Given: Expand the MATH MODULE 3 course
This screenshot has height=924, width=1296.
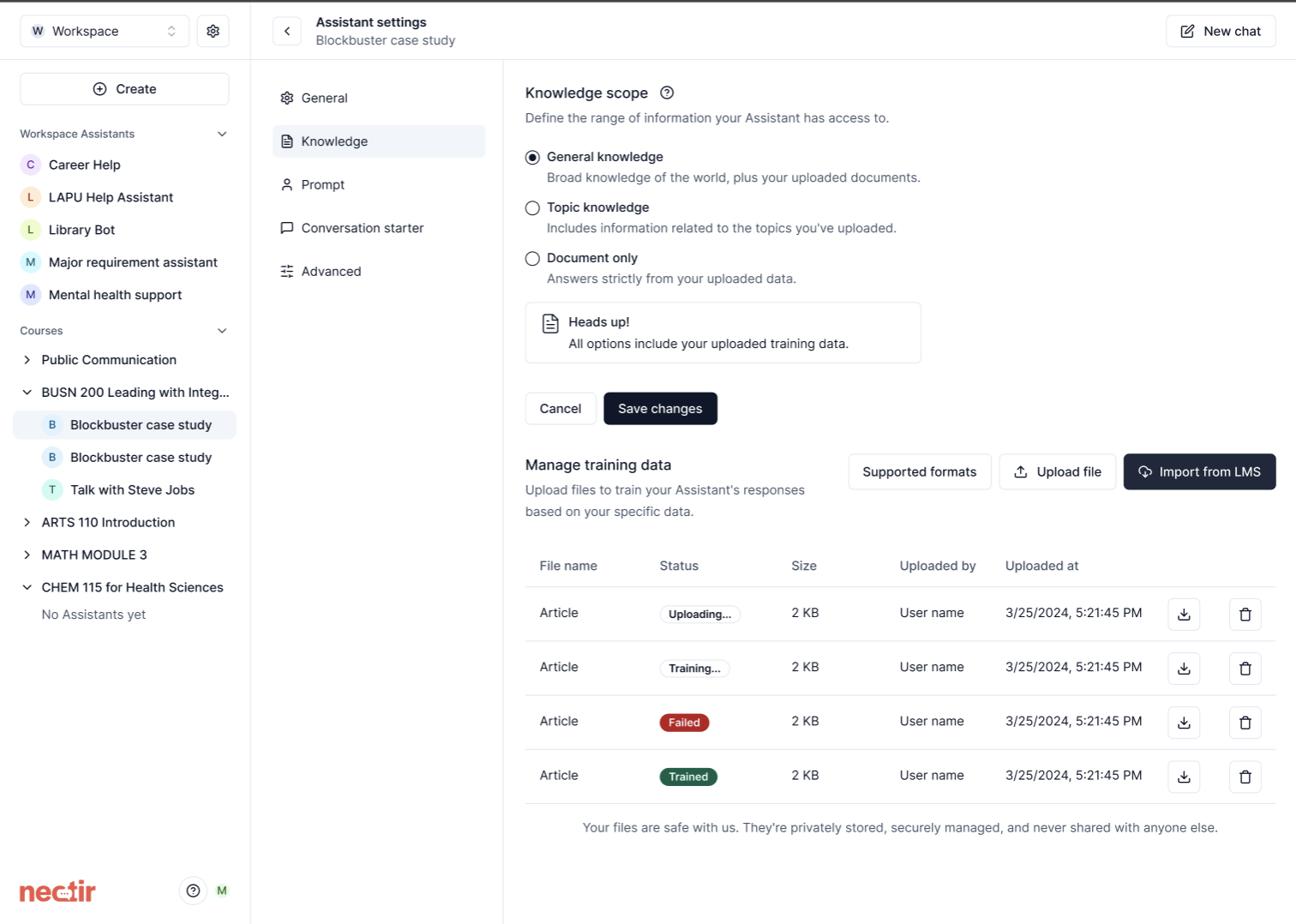Looking at the screenshot, I should pyautogui.click(x=27, y=555).
